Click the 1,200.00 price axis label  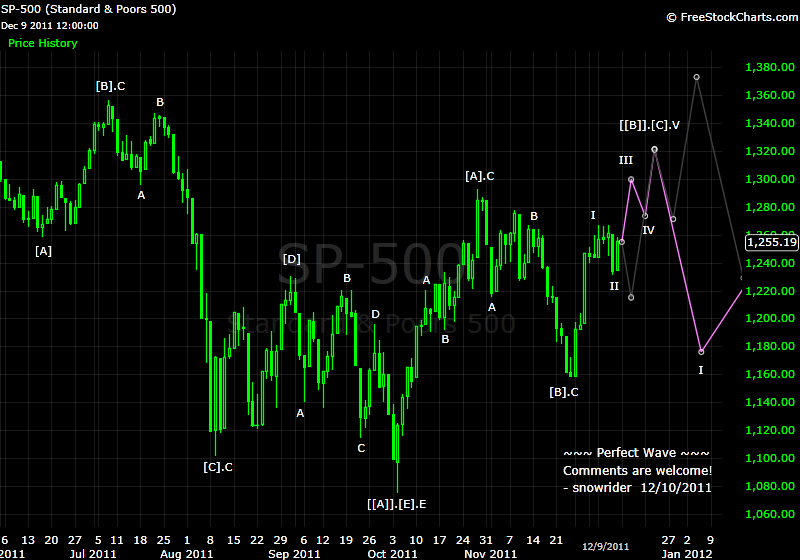coord(770,318)
